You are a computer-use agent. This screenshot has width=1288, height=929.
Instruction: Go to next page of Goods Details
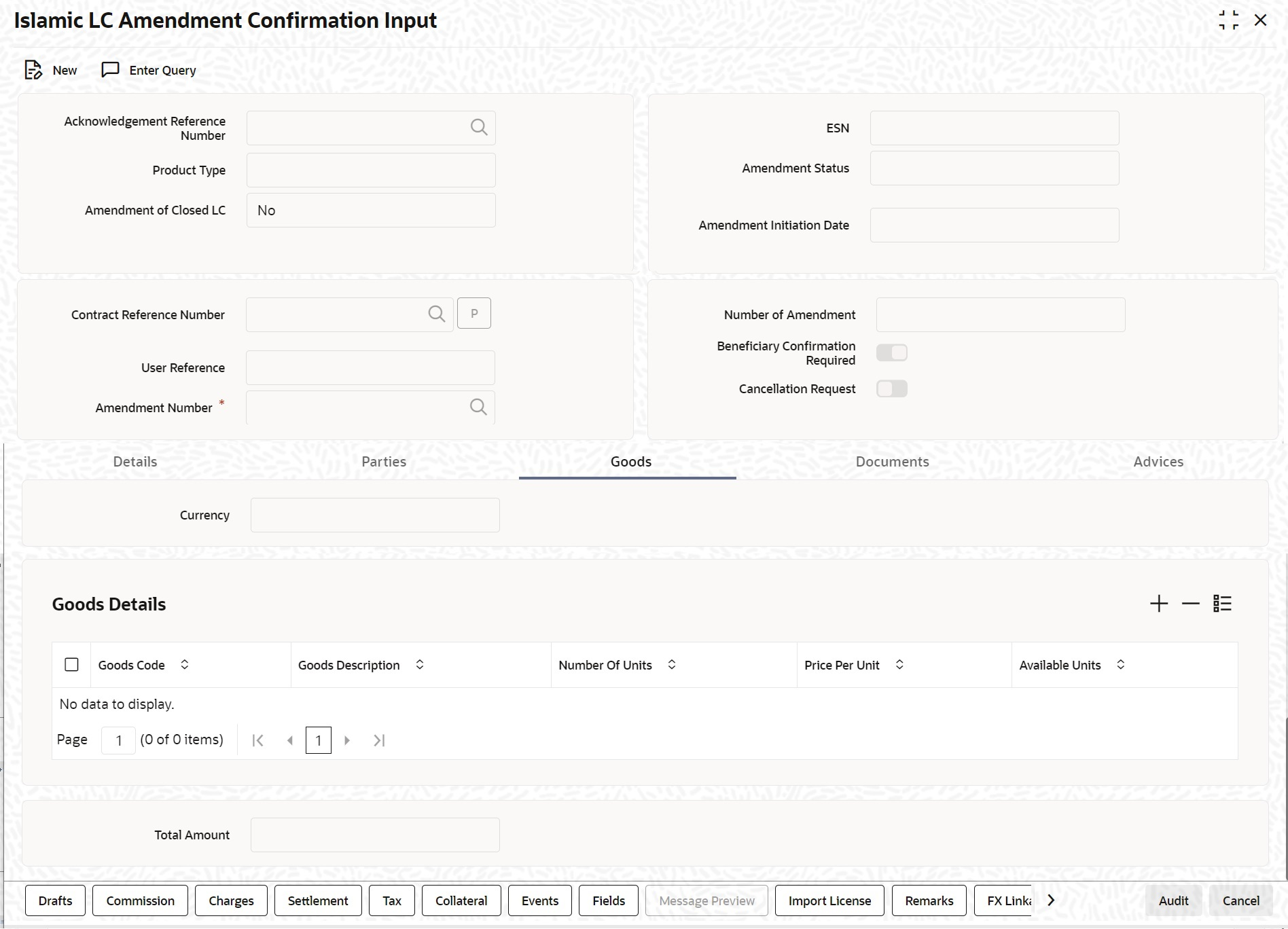[347, 740]
